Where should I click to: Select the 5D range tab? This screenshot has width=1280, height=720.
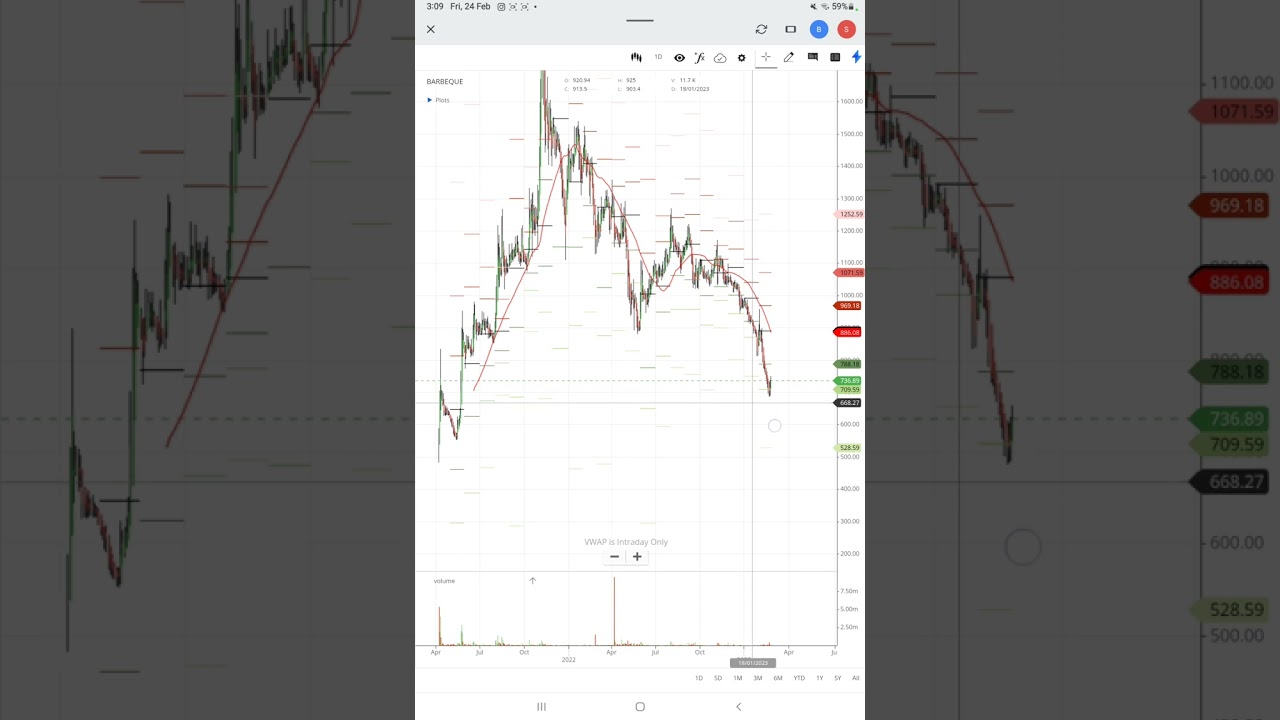pyautogui.click(x=718, y=678)
